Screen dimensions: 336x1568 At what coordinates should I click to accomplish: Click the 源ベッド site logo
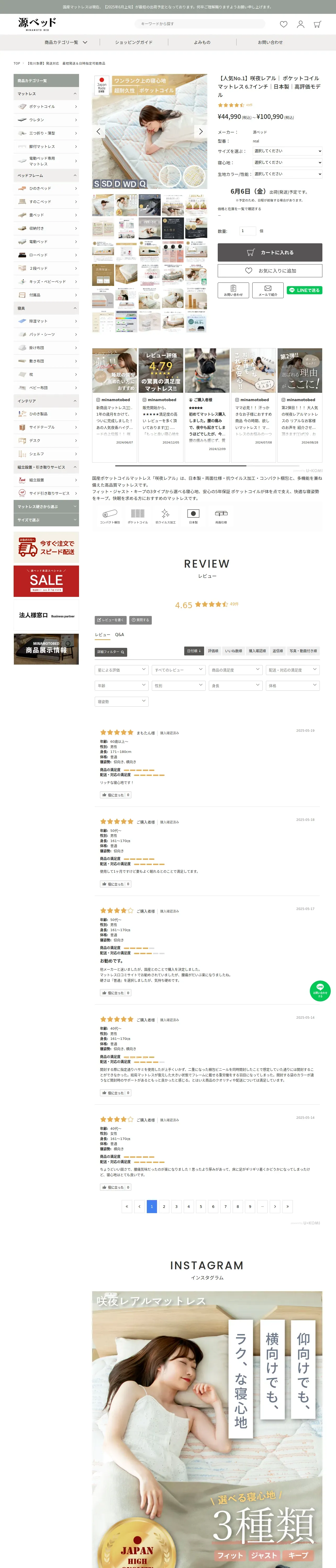[37, 24]
